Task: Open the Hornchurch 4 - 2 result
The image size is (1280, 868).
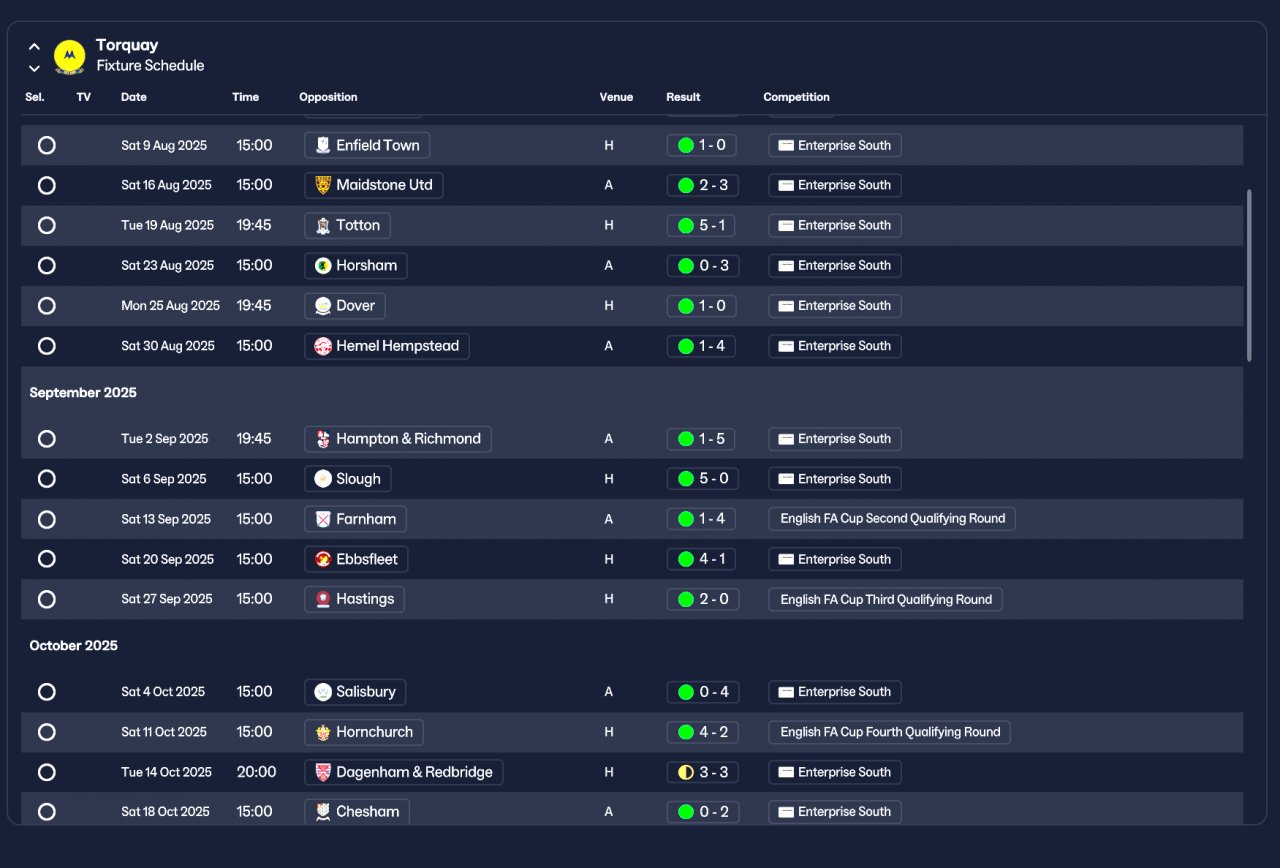Action: pos(703,731)
